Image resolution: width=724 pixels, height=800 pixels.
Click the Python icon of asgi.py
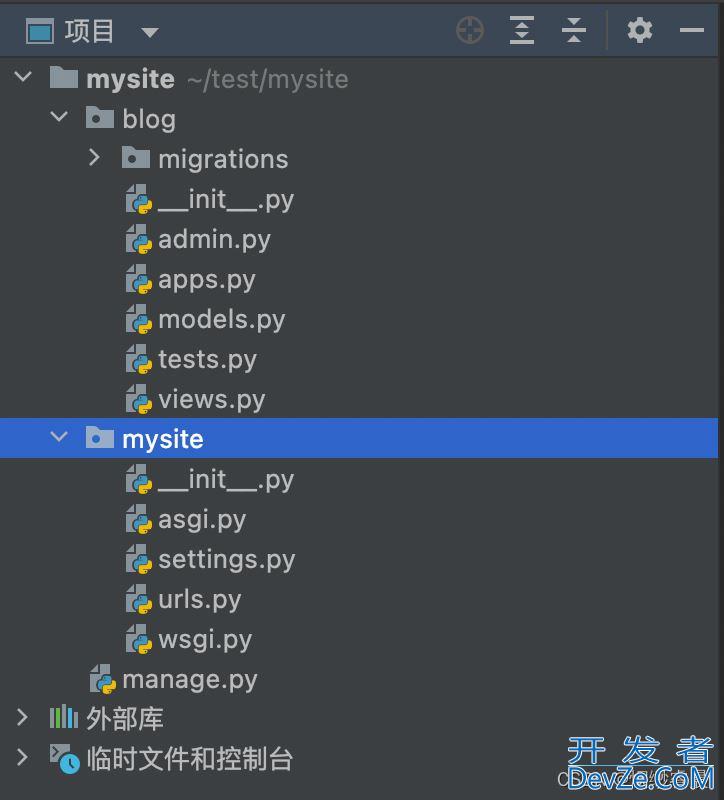pos(139,519)
